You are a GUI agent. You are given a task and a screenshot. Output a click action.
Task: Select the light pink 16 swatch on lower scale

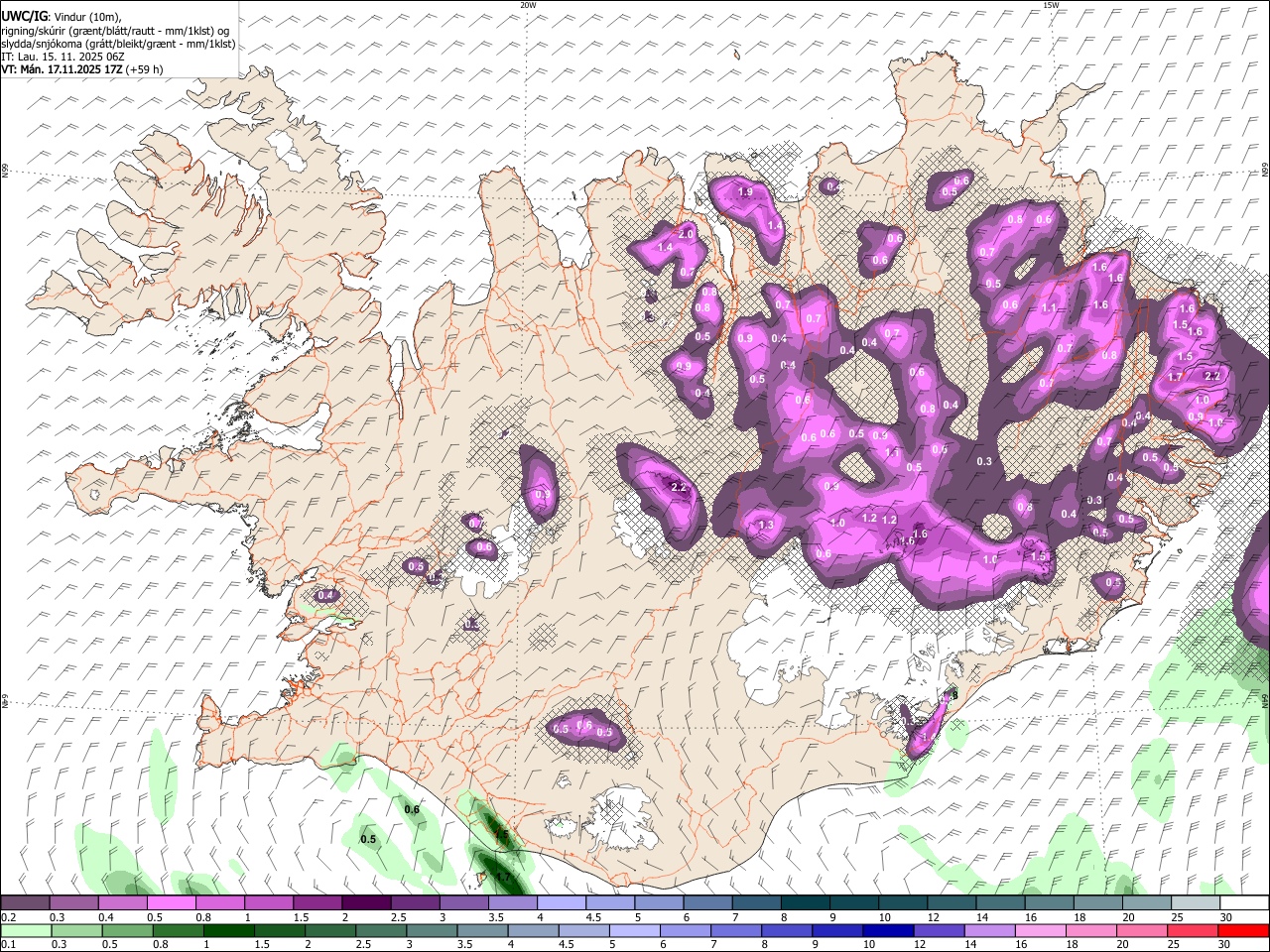point(1041,930)
